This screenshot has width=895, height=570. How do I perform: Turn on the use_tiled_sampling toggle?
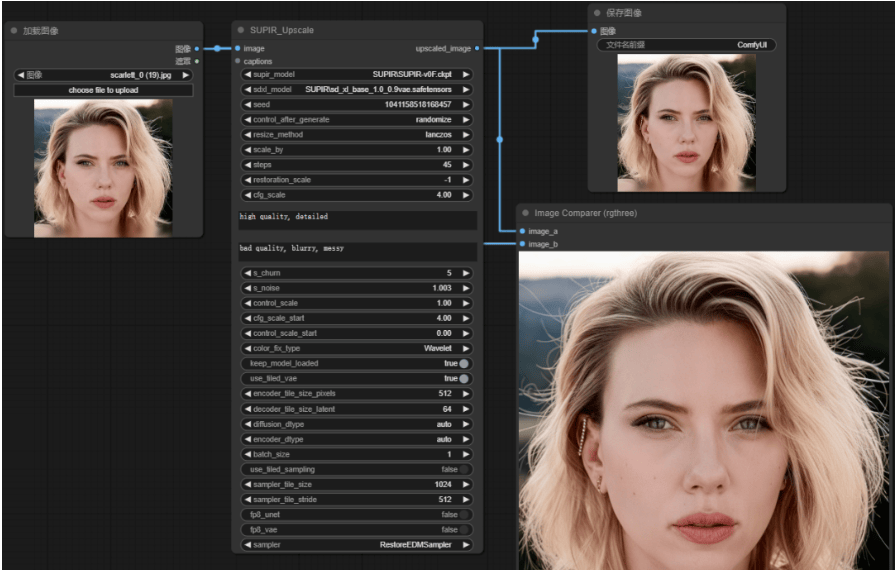[464, 469]
